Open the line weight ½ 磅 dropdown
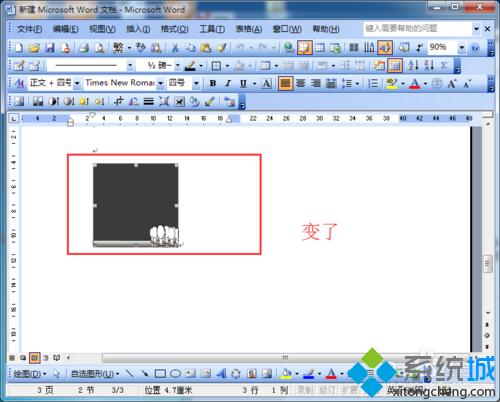Image resolution: width=500 pixels, height=402 pixels. point(178,66)
